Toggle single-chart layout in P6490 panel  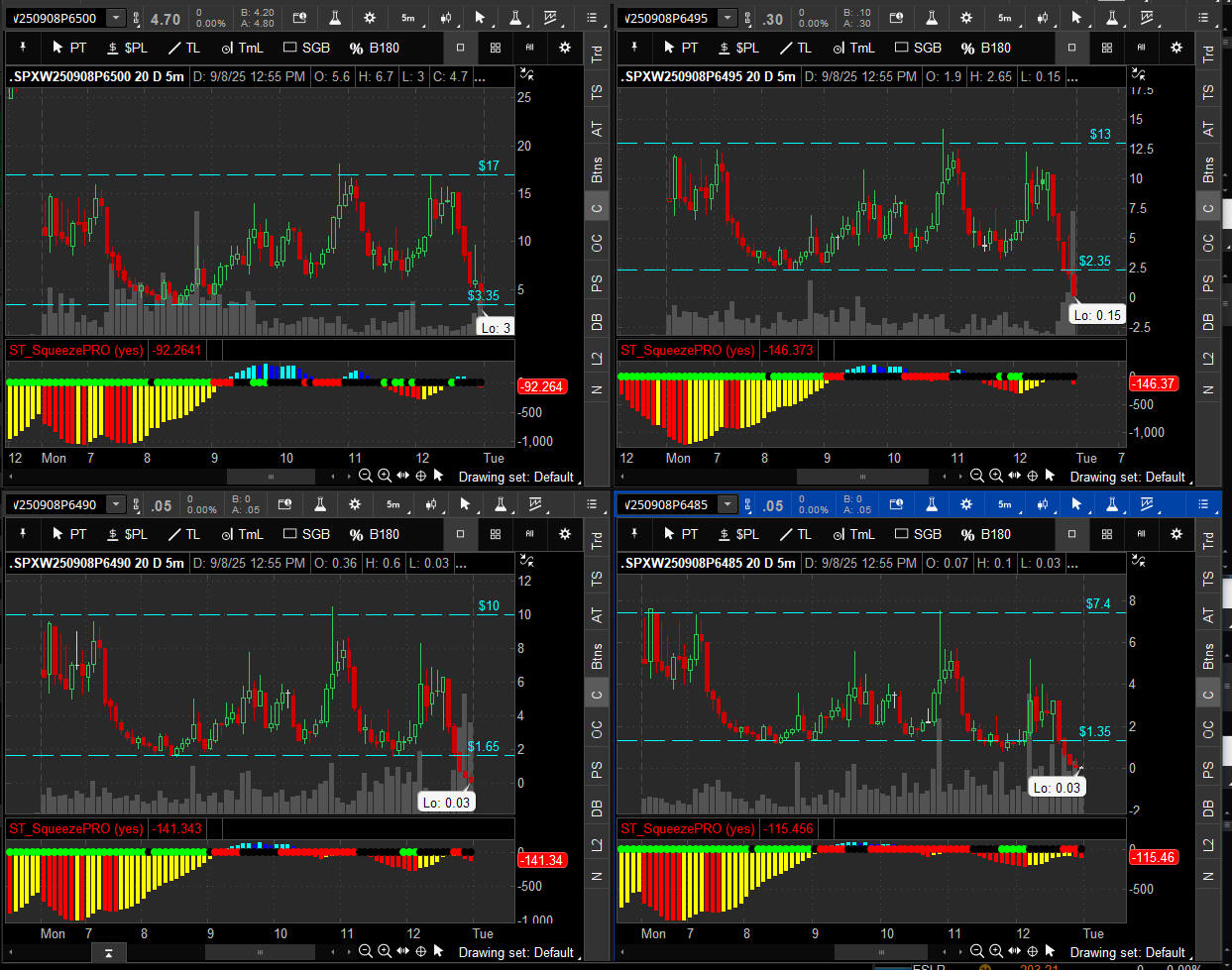click(x=460, y=534)
